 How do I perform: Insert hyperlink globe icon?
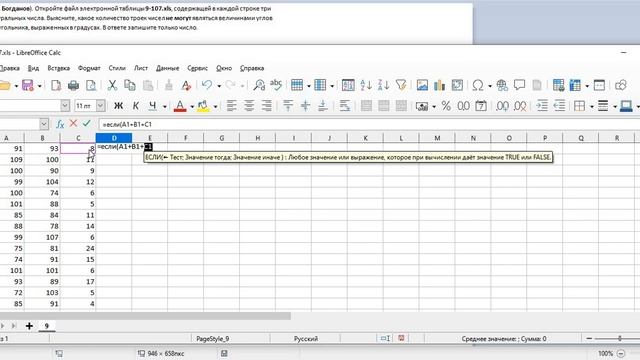pyautogui.click(x=502, y=85)
